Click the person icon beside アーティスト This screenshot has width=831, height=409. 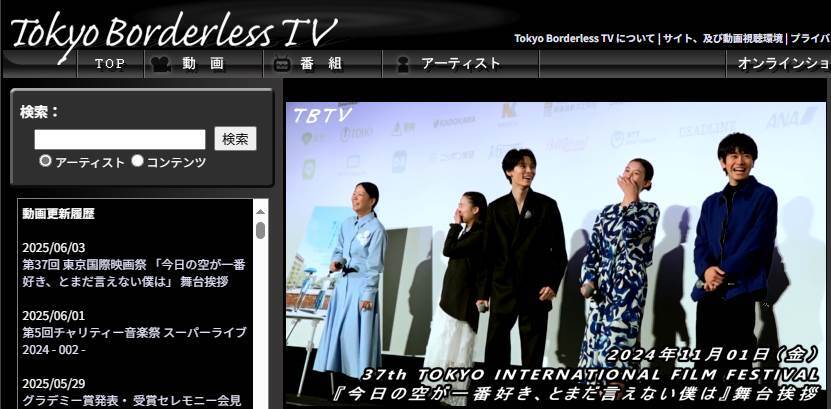403,64
